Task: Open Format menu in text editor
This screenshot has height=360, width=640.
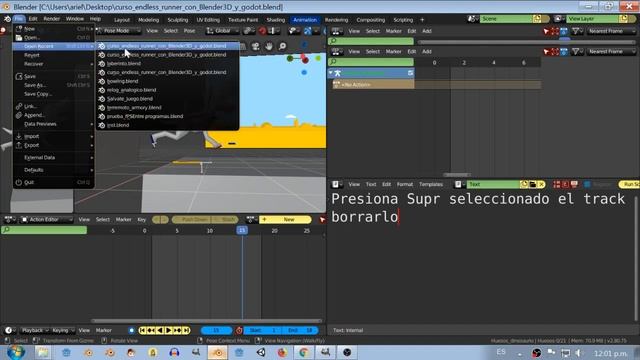Action: [x=405, y=184]
